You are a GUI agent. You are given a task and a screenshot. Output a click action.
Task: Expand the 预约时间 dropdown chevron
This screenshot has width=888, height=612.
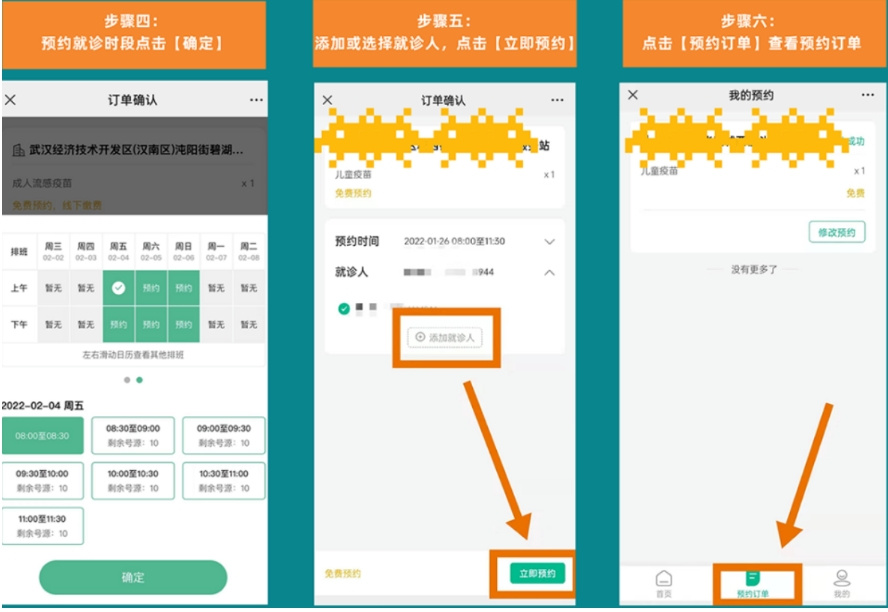point(549,242)
